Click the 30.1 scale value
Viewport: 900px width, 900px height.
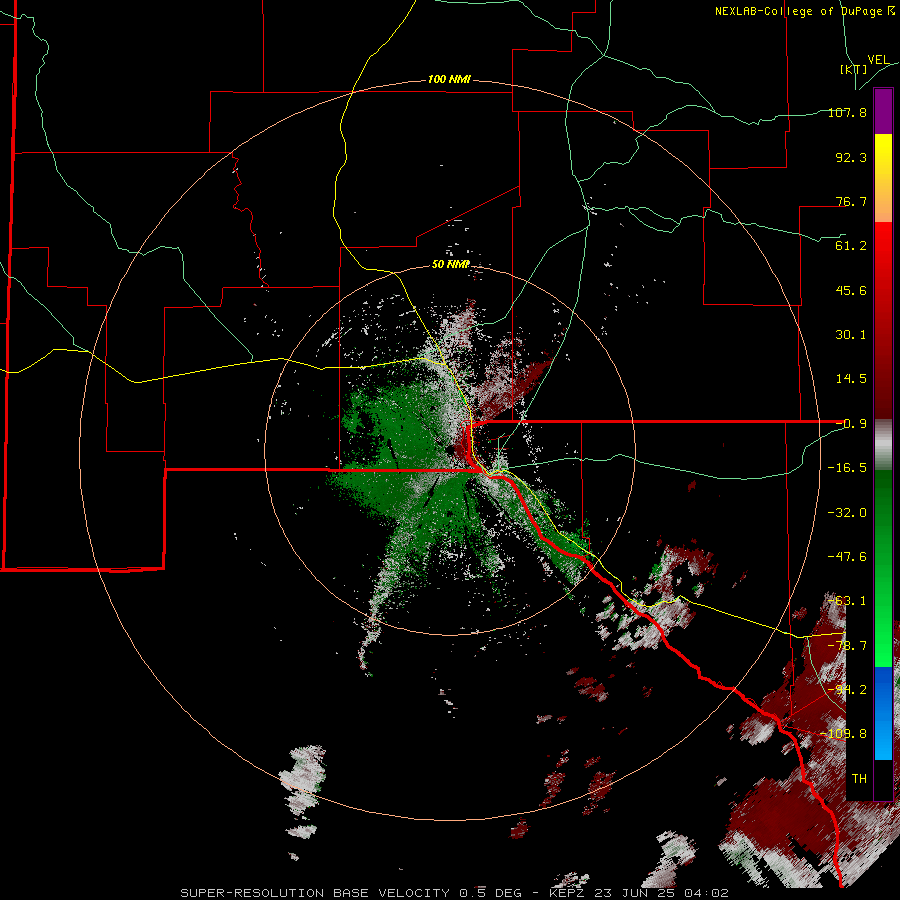tap(851, 335)
